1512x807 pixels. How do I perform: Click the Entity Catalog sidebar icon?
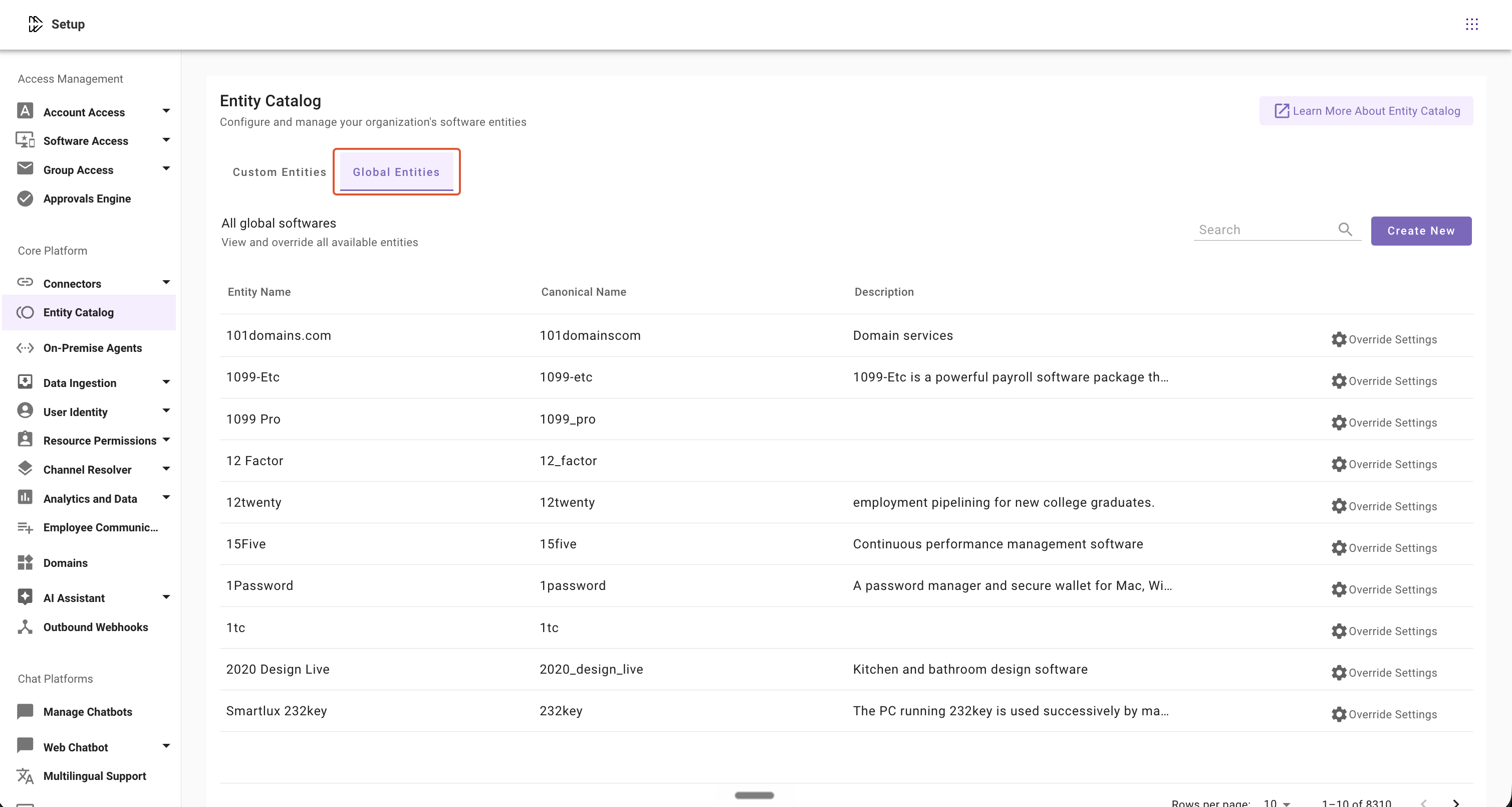tap(25, 312)
